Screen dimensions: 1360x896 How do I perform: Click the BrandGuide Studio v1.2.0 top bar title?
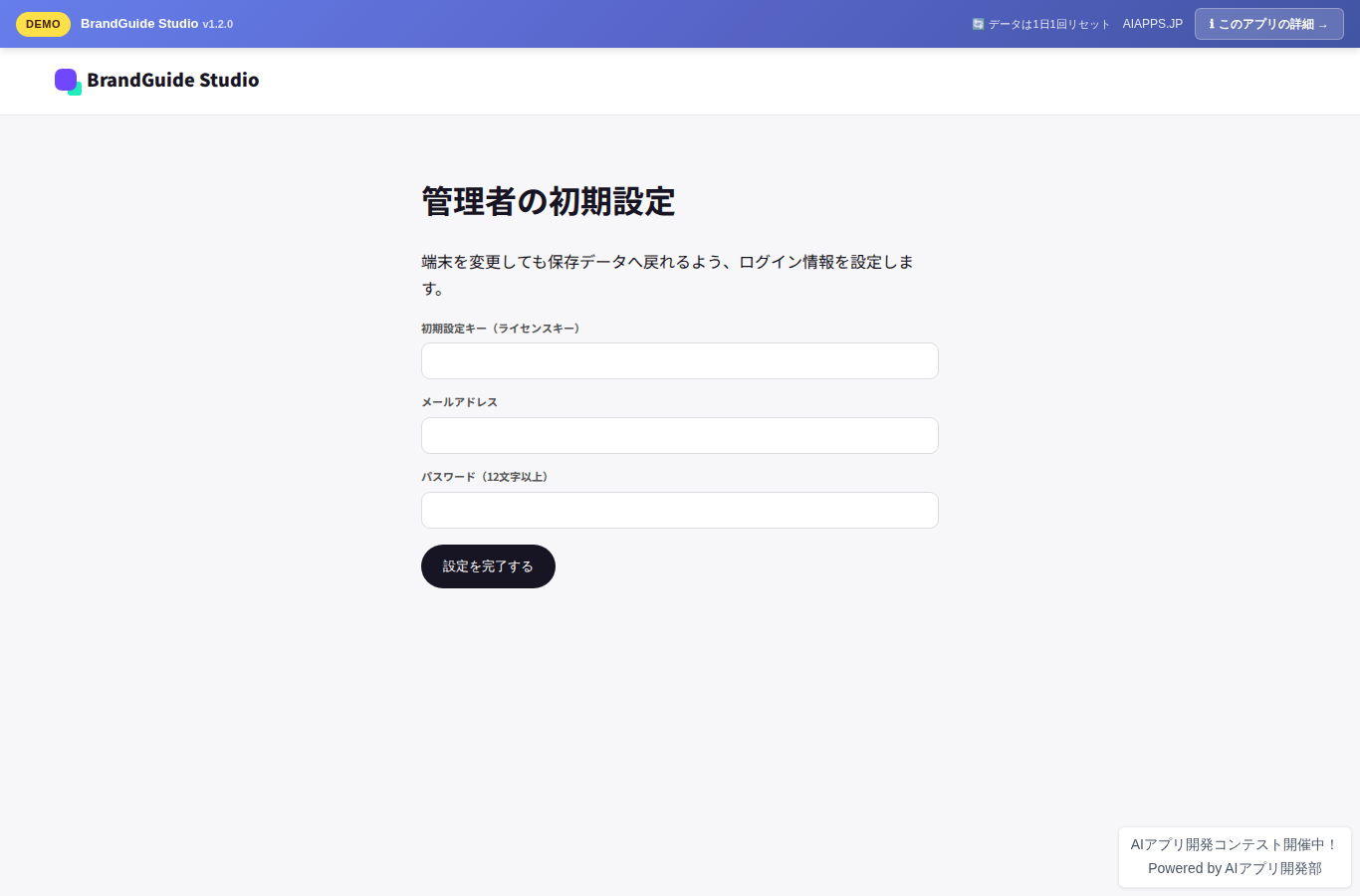(x=156, y=24)
